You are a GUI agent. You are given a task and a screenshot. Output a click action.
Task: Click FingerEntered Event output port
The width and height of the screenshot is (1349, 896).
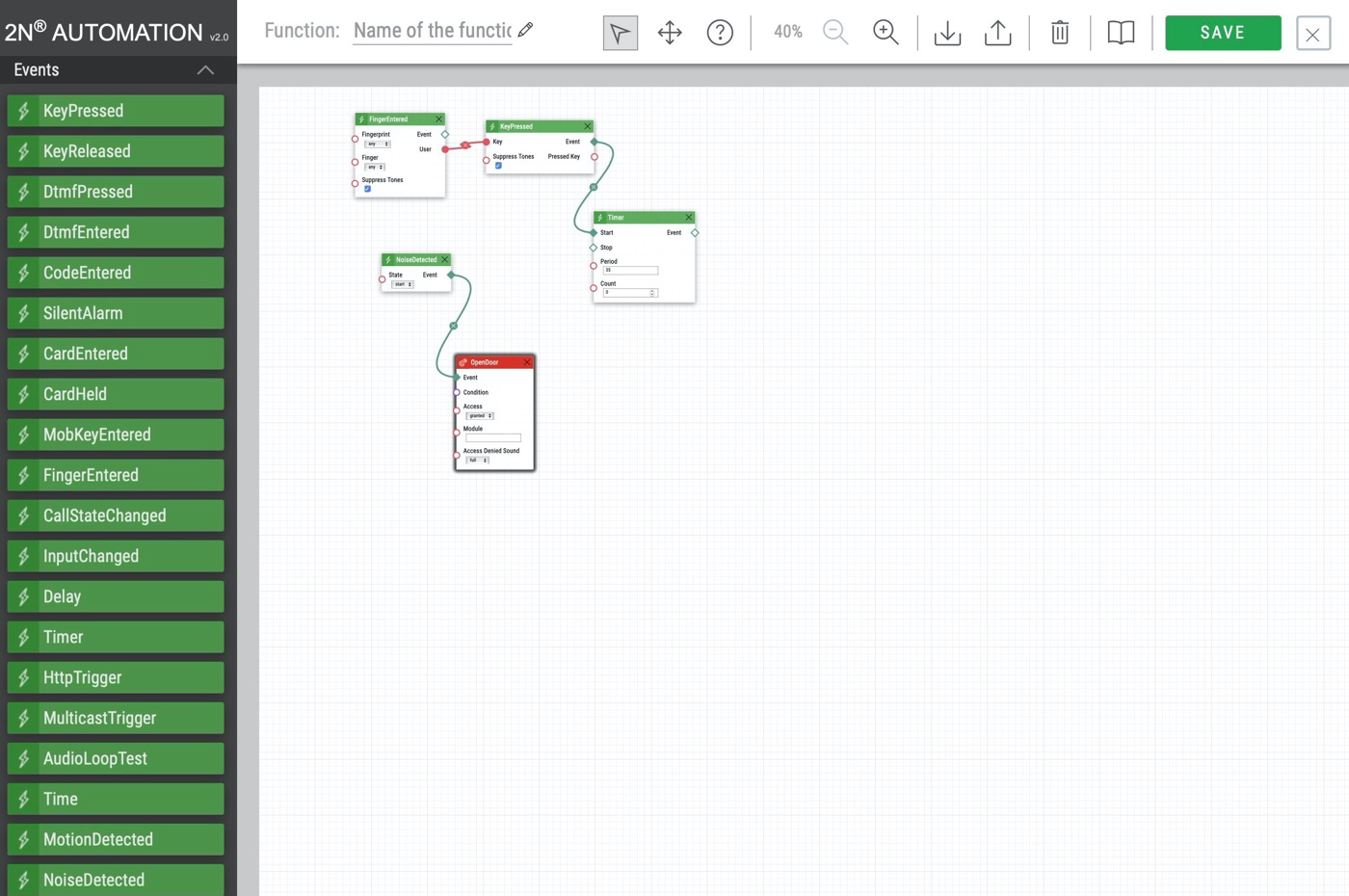point(444,135)
